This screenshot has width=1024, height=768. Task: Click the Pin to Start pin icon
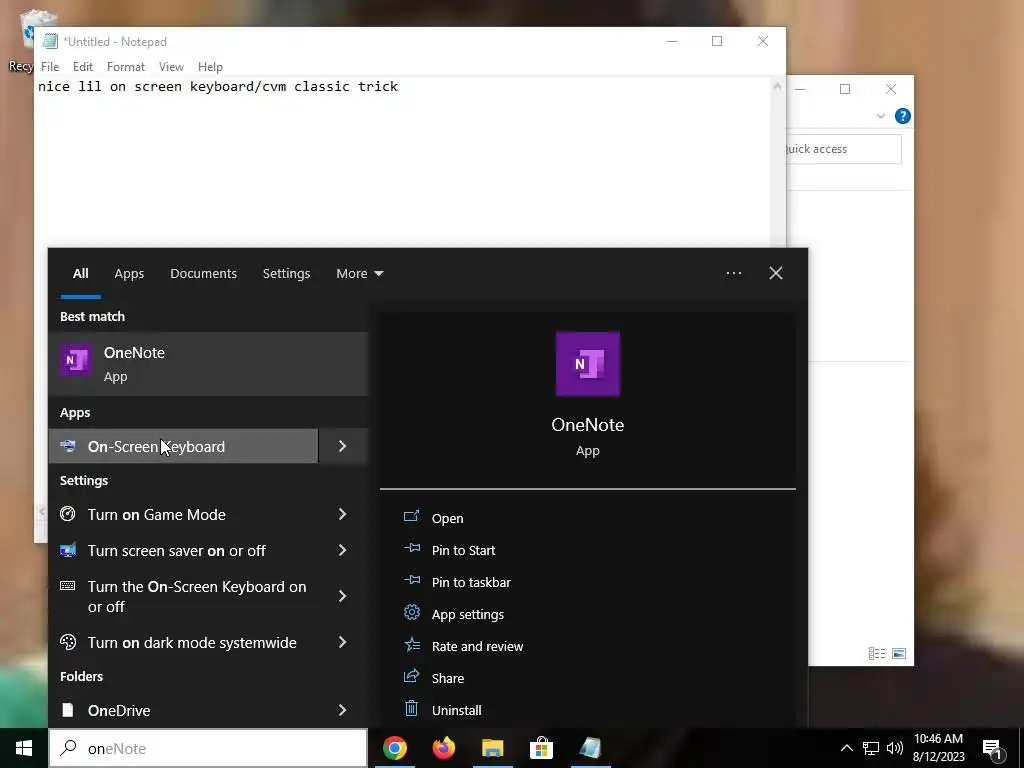pos(411,549)
